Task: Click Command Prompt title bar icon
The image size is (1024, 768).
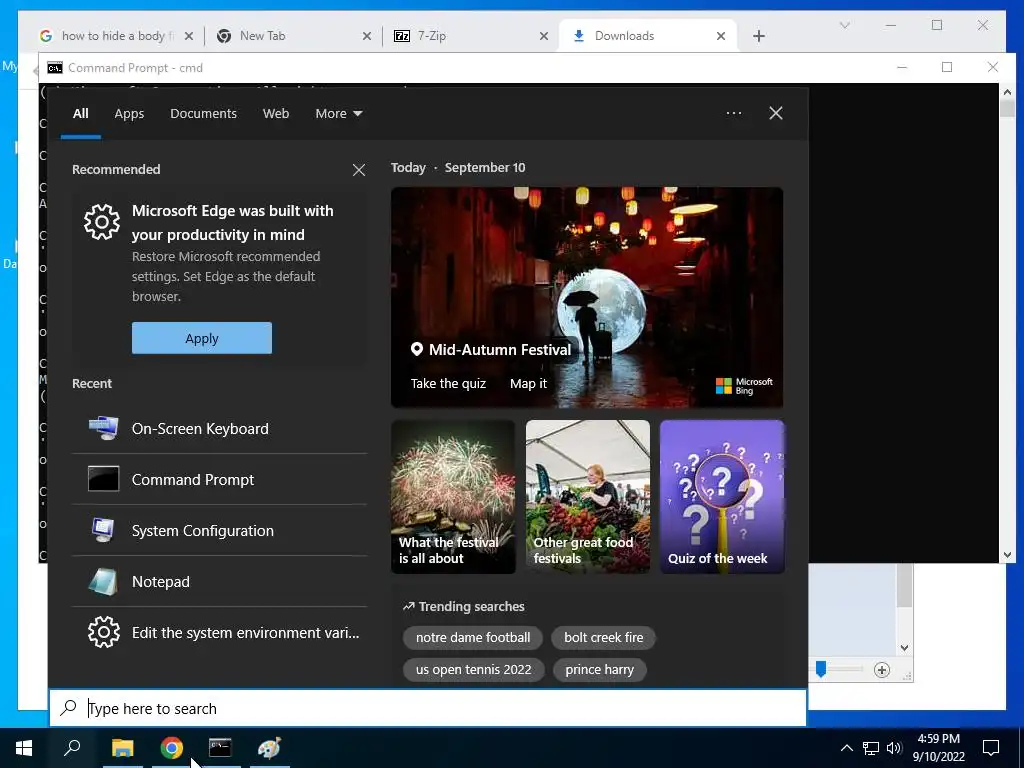Action: click(55, 68)
